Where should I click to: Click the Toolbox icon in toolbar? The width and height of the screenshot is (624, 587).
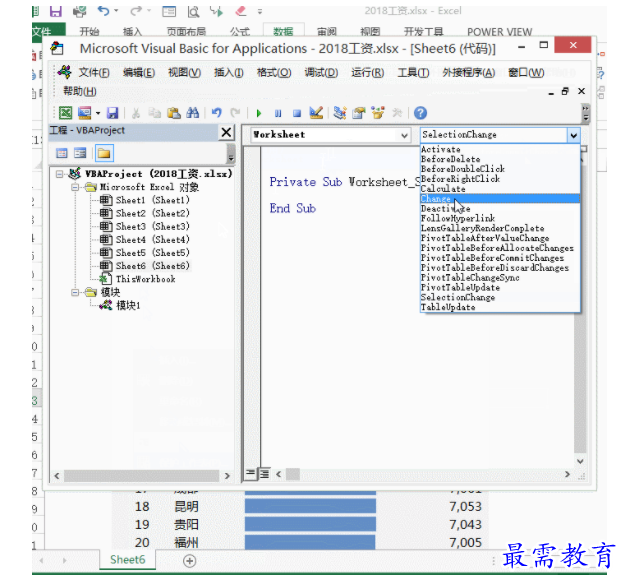pyautogui.click(x=397, y=113)
